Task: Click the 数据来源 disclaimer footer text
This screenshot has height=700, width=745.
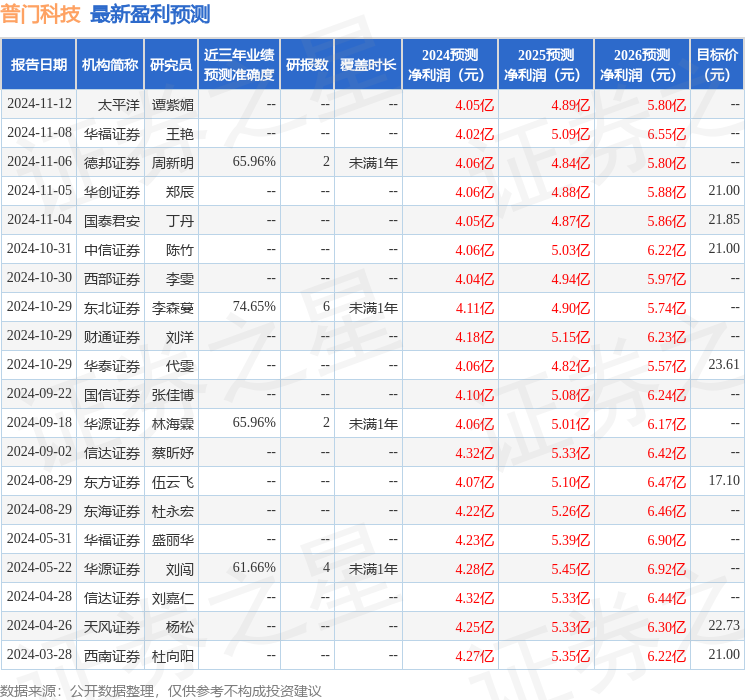Action: [x=161, y=690]
